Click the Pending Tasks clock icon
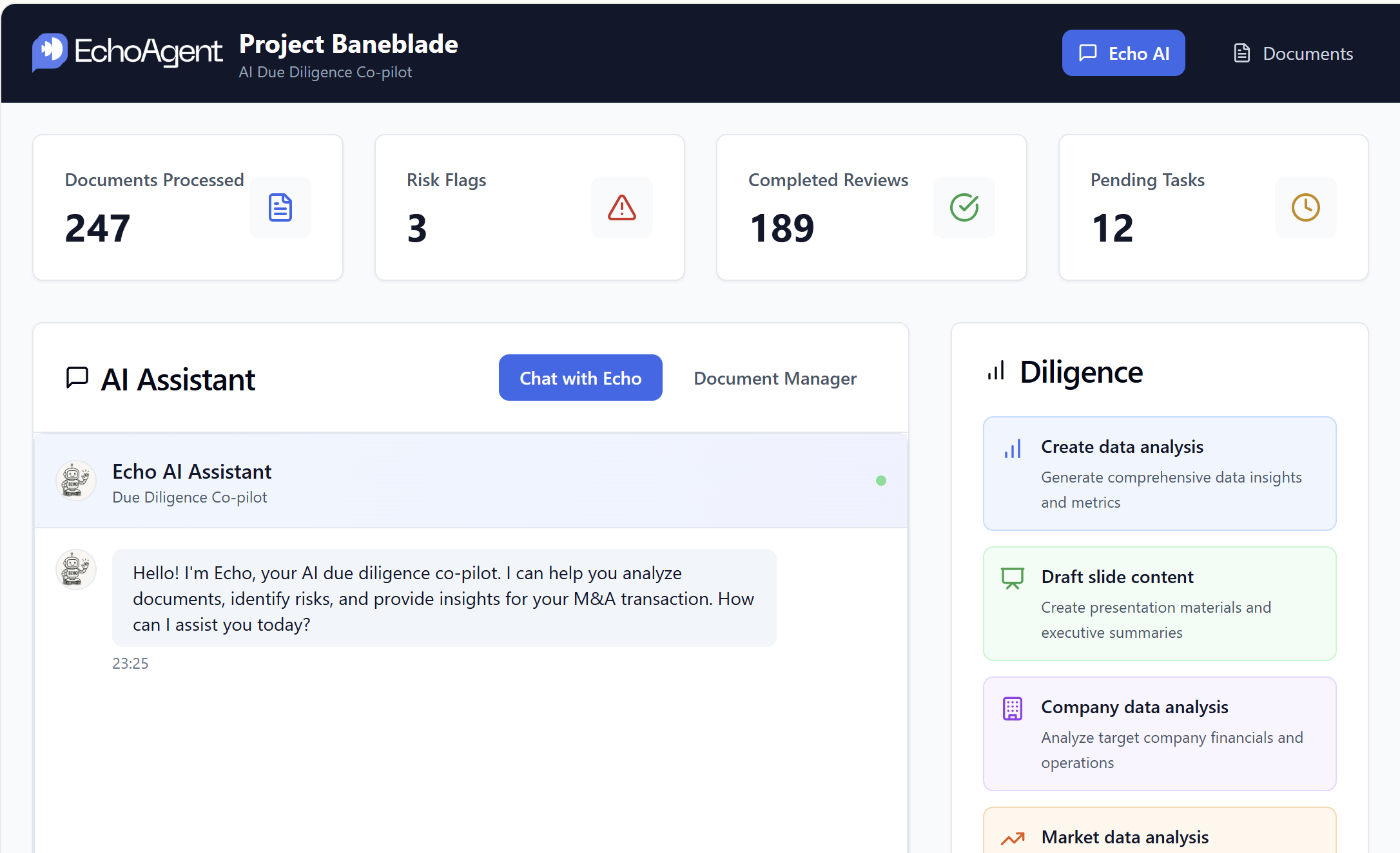The image size is (1400, 853). point(1306,207)
